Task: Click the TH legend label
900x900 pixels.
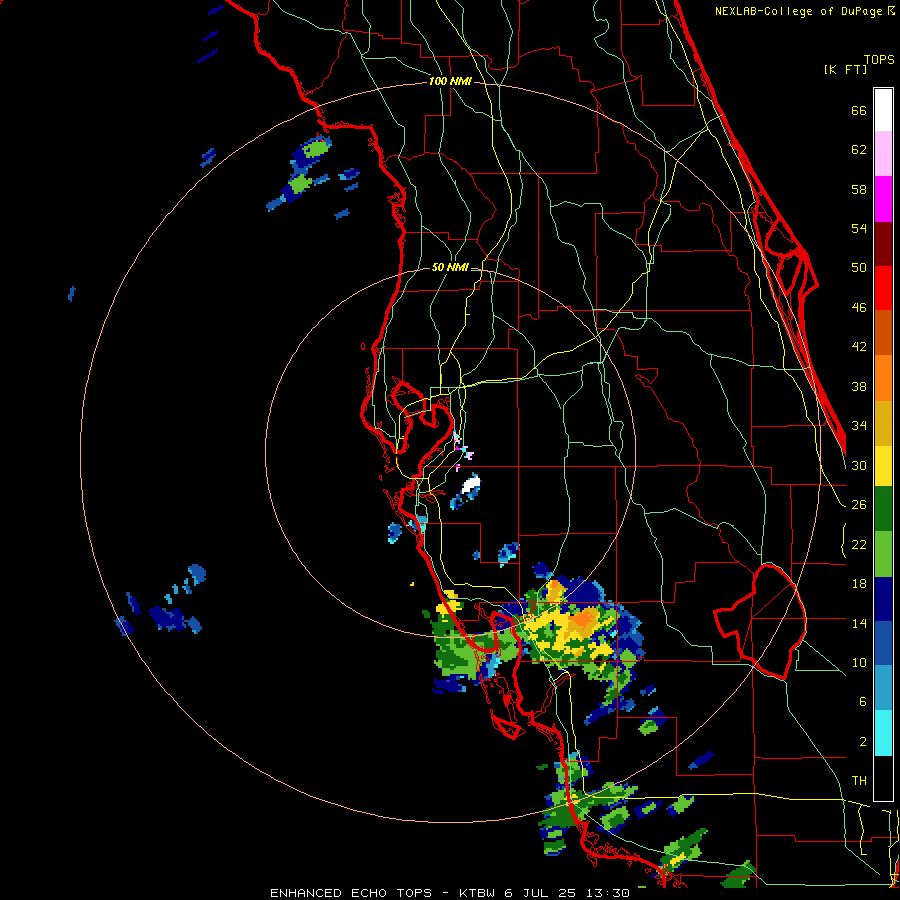Action: [859, 781]
